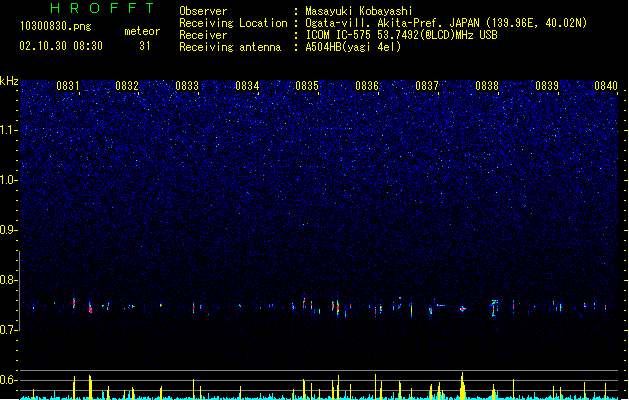The height and width of the screenshot is (400, 629).
Task: Click the A504HB(yagi 4el) antenna text
Action: click(x=353, y=47)
